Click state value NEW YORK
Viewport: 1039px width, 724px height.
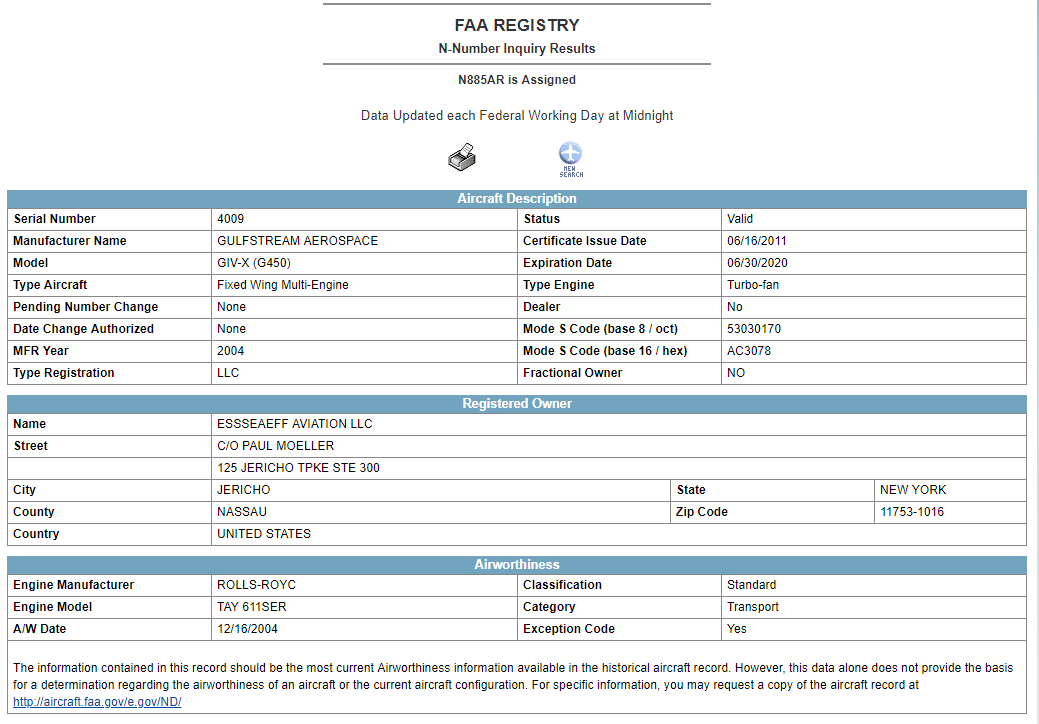pyautogui.click(x=913, y=490)
